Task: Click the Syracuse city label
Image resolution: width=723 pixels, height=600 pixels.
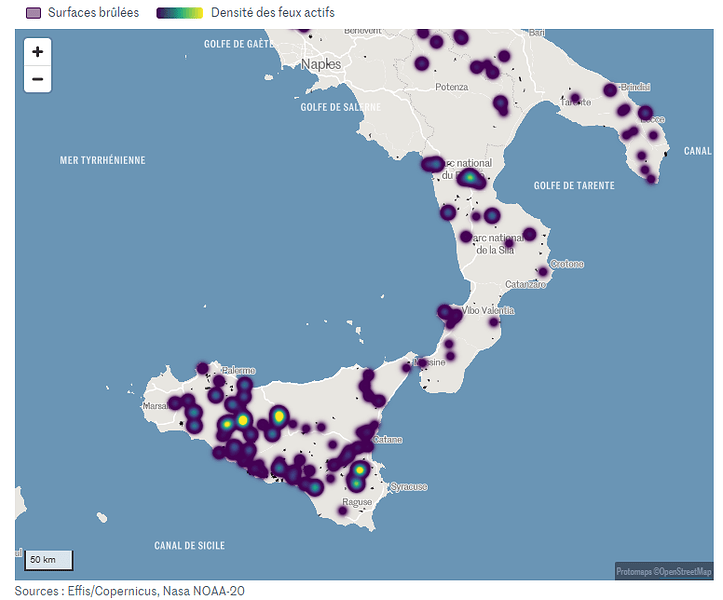Action: tap(409, 487)
